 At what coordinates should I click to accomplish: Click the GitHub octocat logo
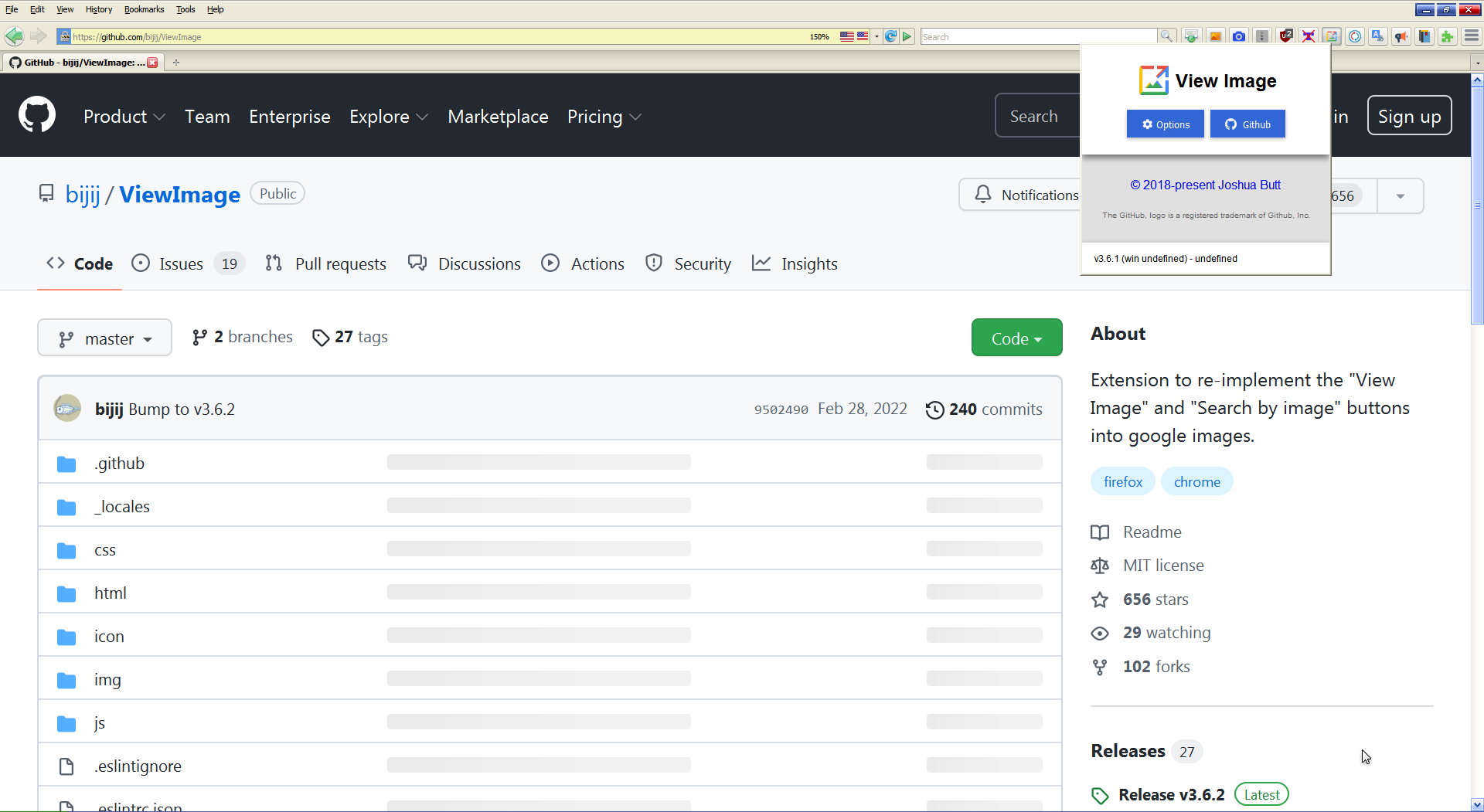click(x=37, y=115)
